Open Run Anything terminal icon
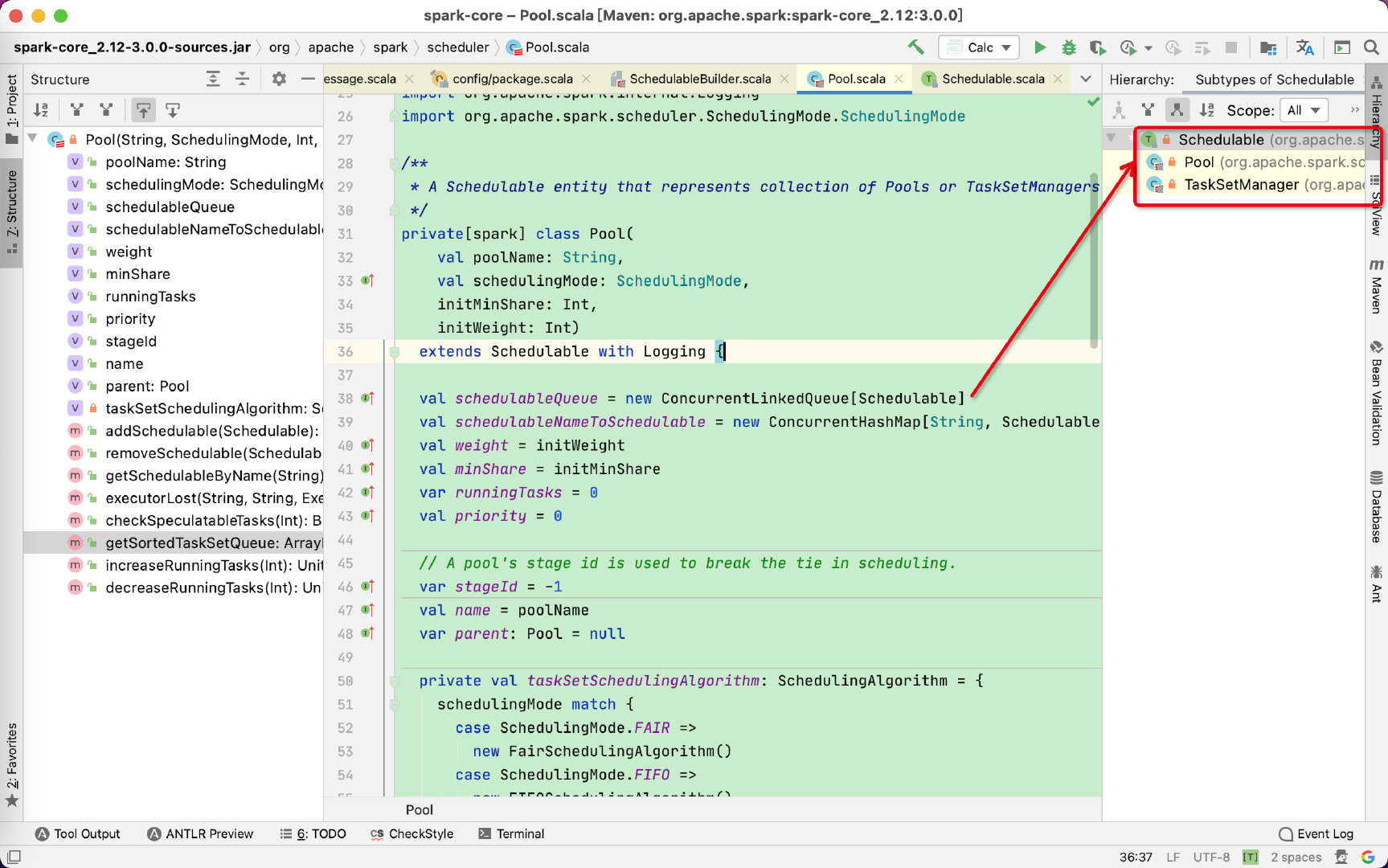This screenshot has height=868, width=1388. coord(1342,47)
